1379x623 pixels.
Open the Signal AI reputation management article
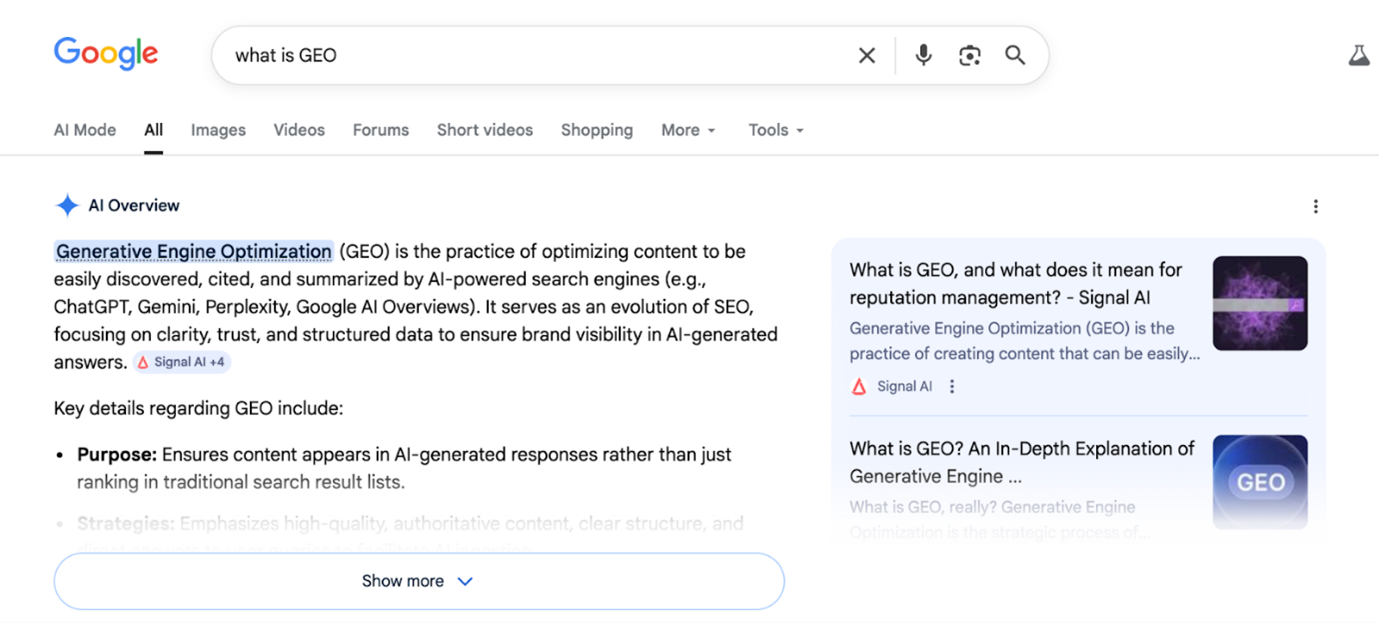click(x=1014, y=283)
